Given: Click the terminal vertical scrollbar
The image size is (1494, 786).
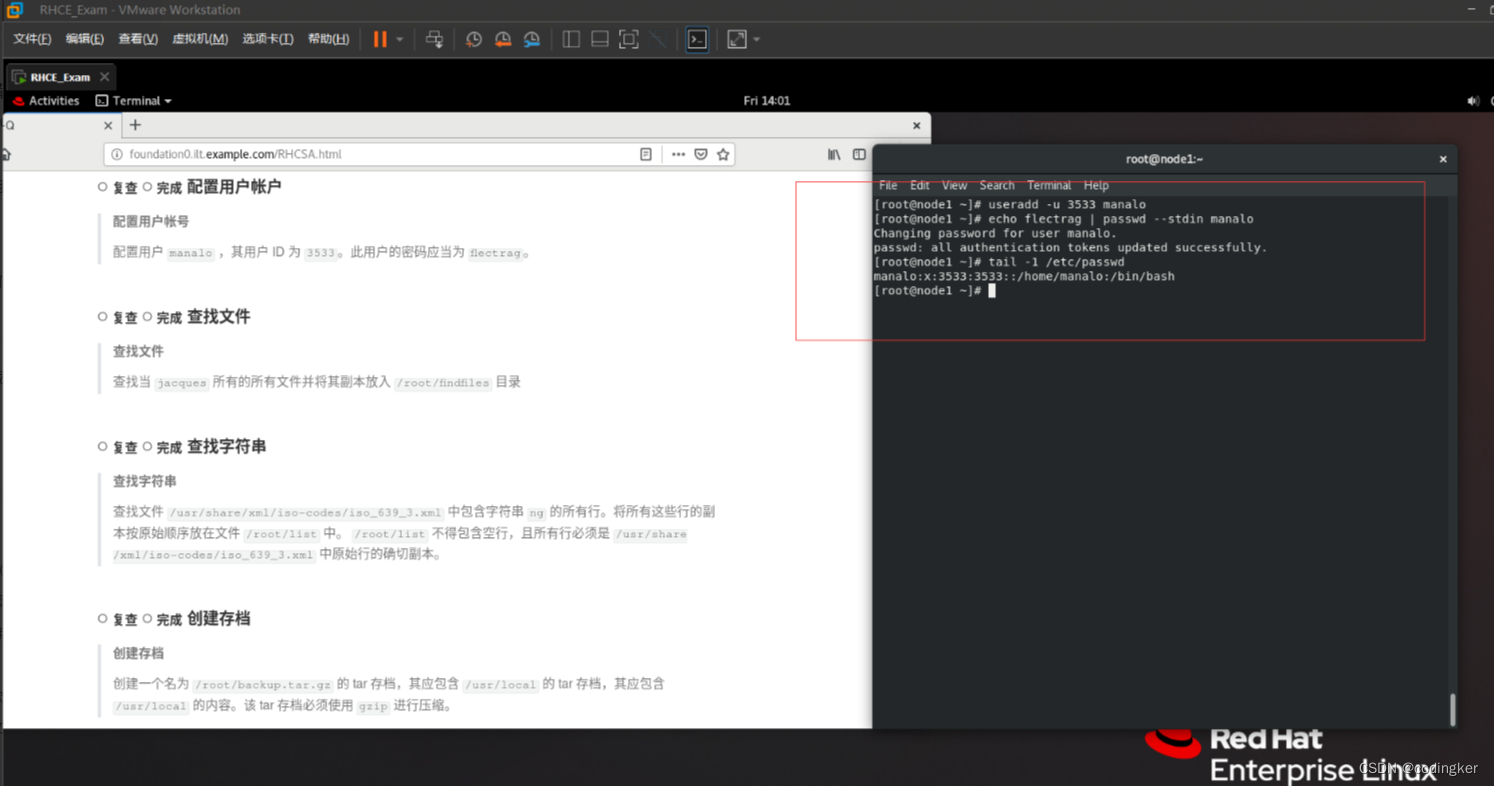Looking at the screenshot, I should click(1452, 709).
